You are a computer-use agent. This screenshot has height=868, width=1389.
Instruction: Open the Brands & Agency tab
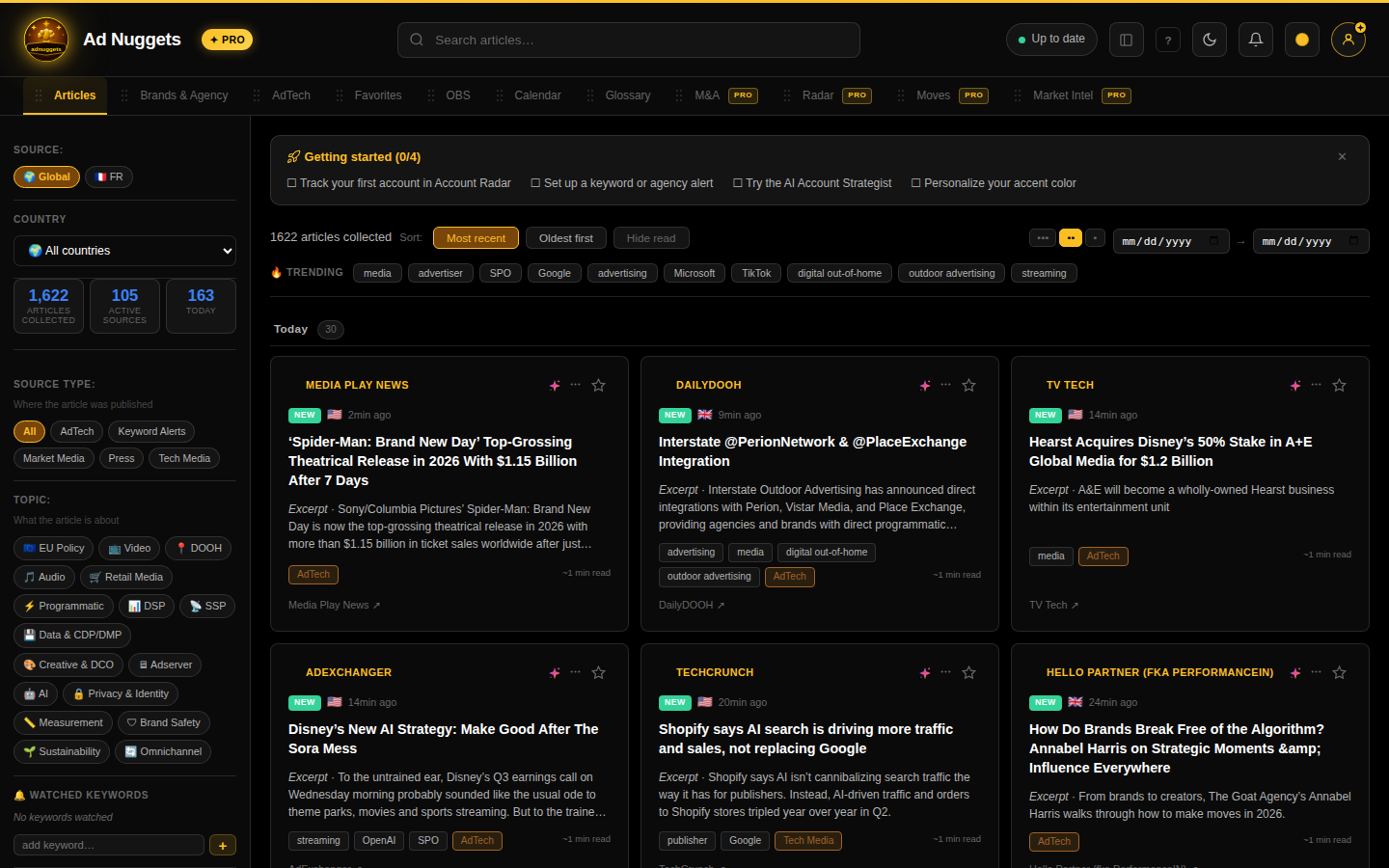pos(175,95)
